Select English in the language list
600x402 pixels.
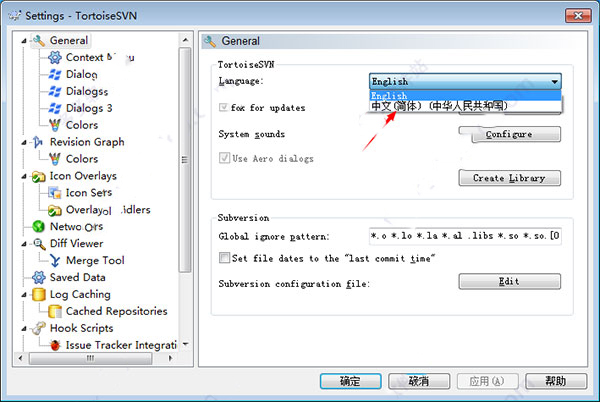tap(465, 96)
